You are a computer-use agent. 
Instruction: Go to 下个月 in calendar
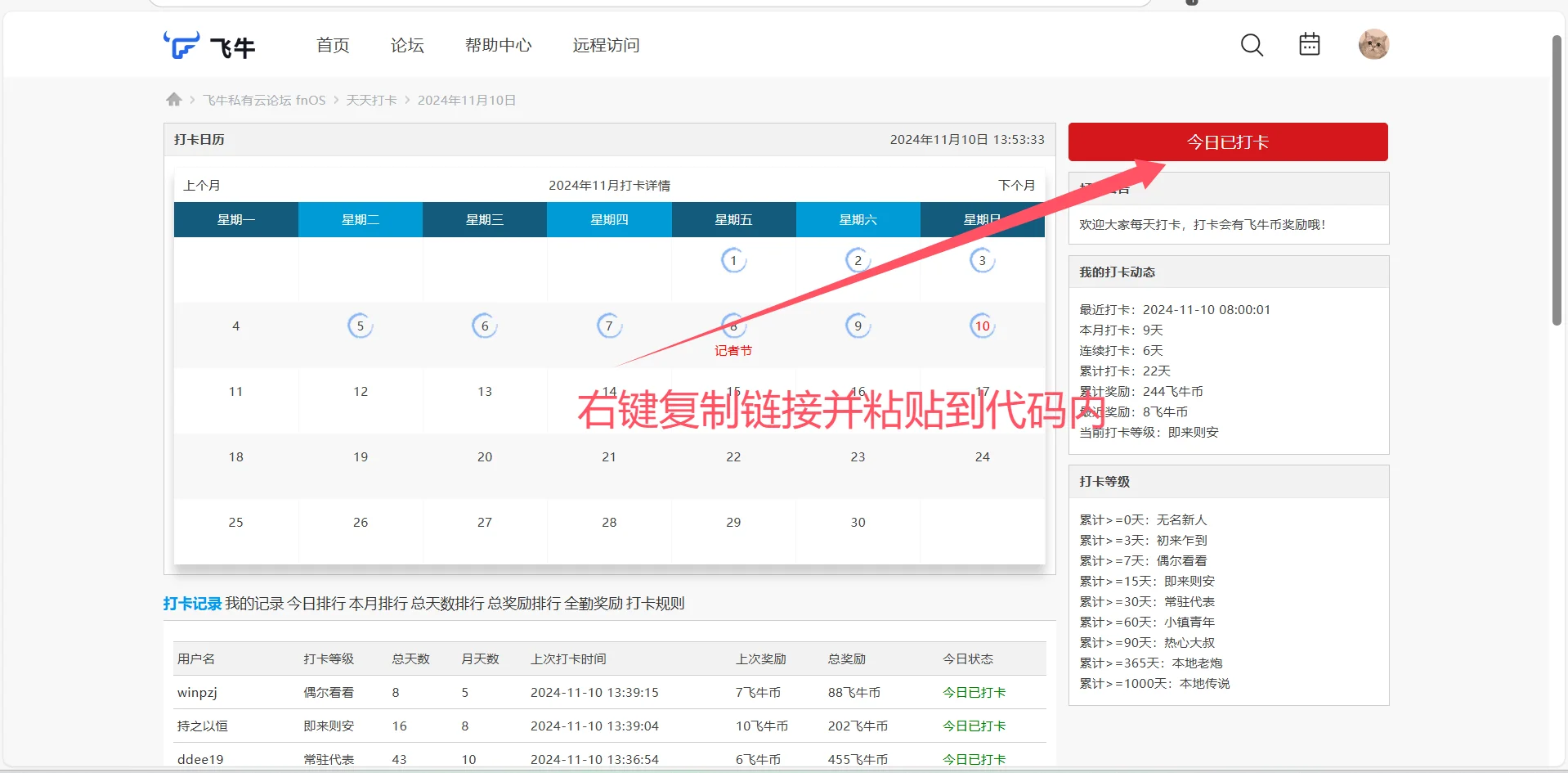point(1017,186)
